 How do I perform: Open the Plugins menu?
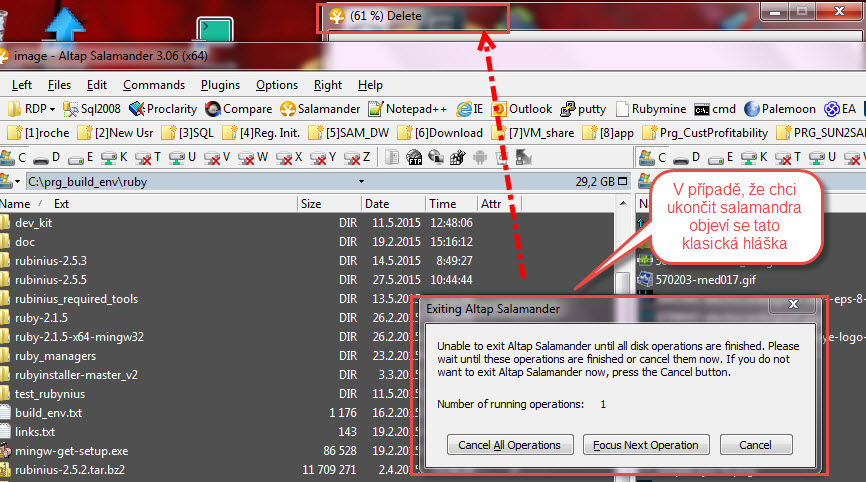220,85
